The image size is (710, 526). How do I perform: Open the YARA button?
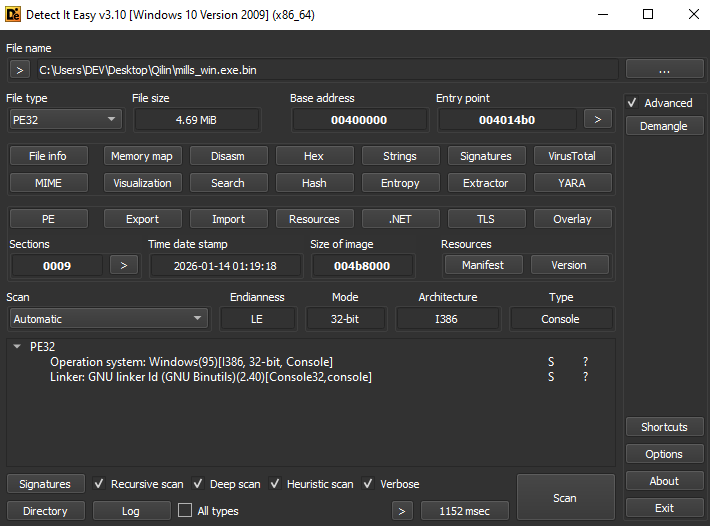(572, 183)
